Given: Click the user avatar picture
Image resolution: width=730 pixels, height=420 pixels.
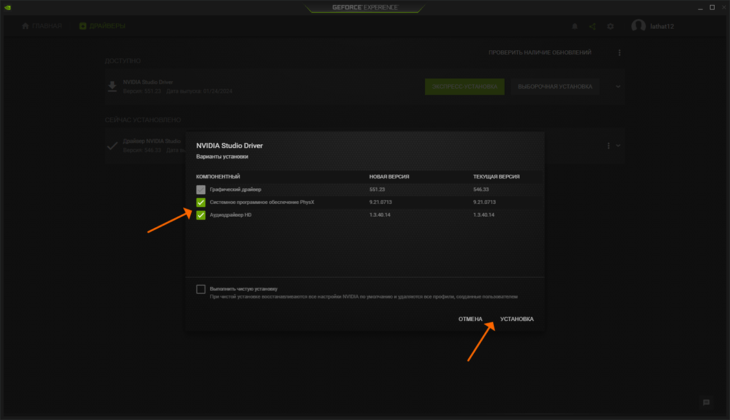Looking at the screenshot, I should (x=638, y=26).
